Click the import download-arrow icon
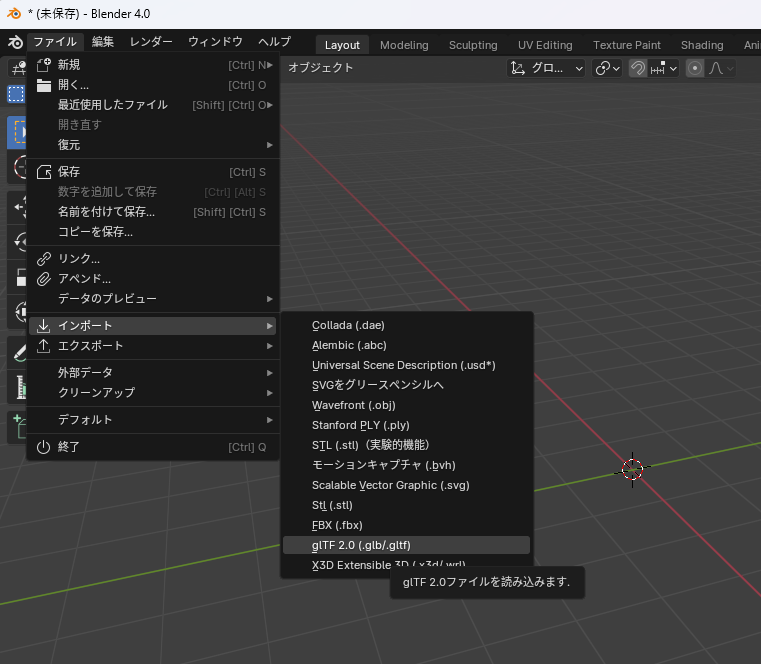761x664 pixels. tap(44, 326)
